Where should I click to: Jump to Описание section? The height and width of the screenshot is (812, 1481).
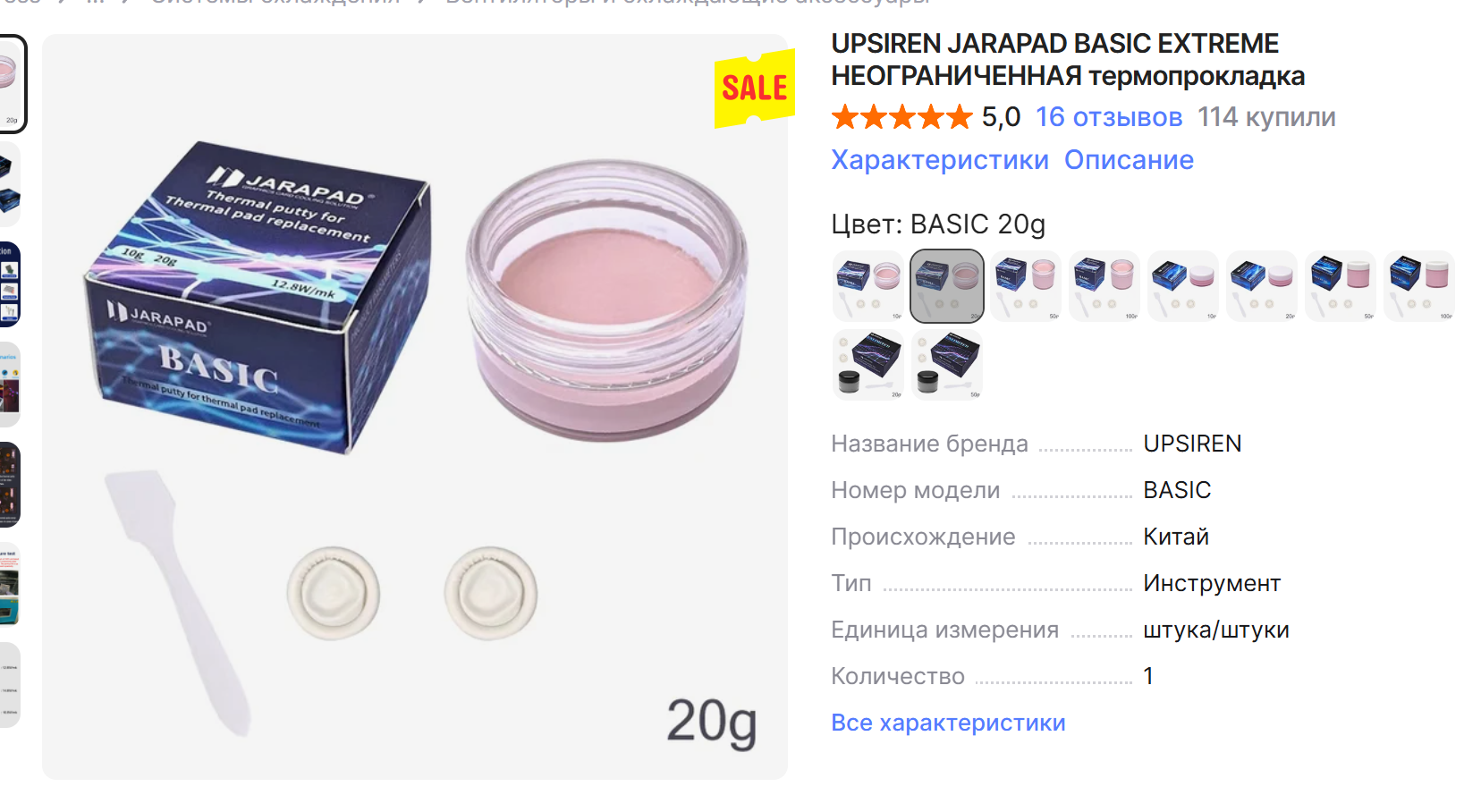[1129, 160]
